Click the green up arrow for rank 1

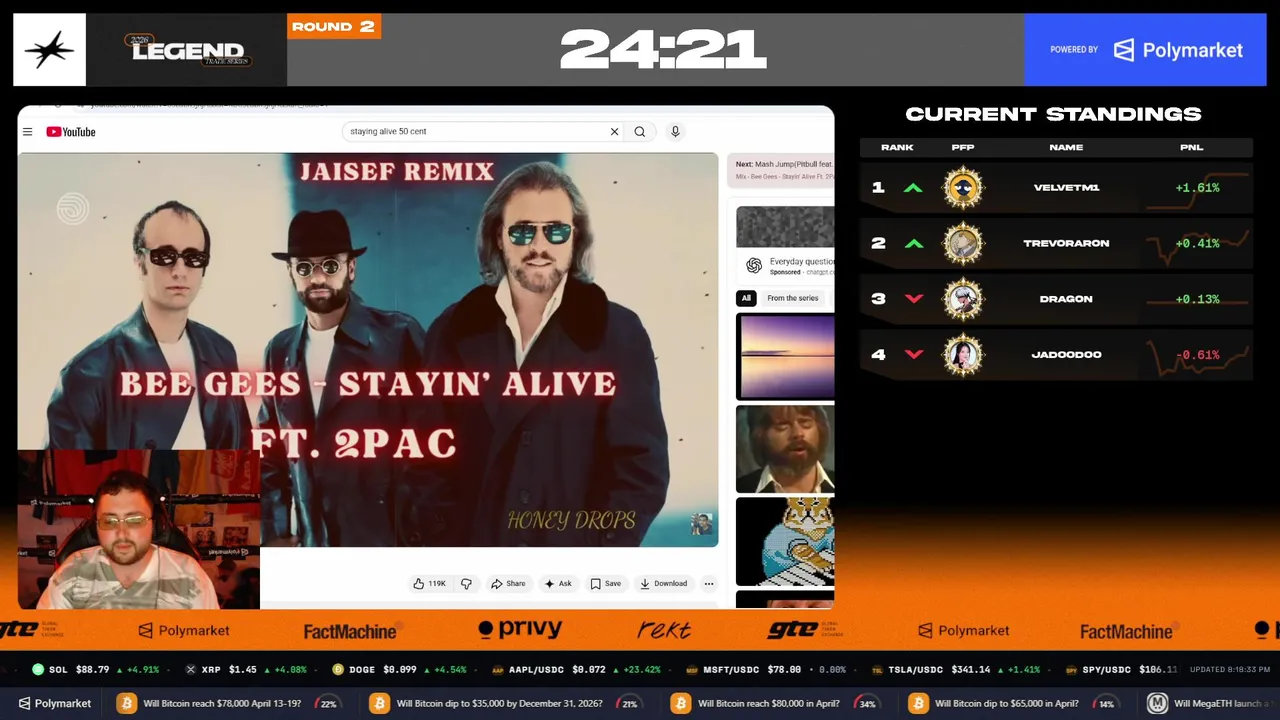pos(913,188)
